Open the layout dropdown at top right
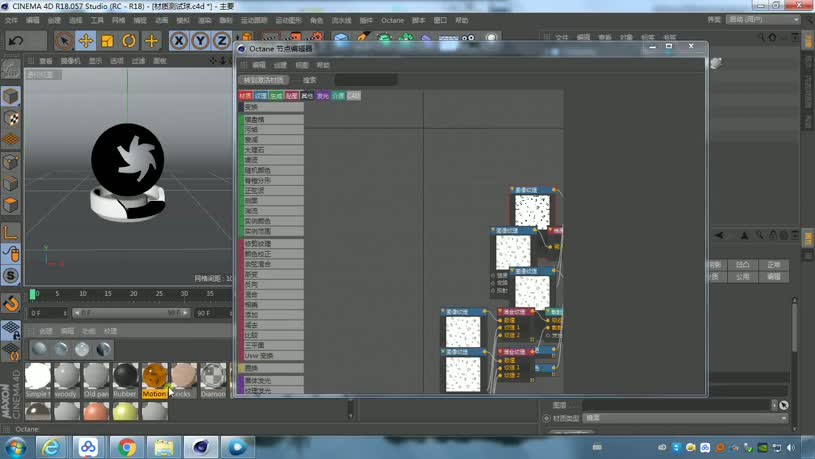The image size is (815, 459). pyautogui.click(x=763, y=19)
